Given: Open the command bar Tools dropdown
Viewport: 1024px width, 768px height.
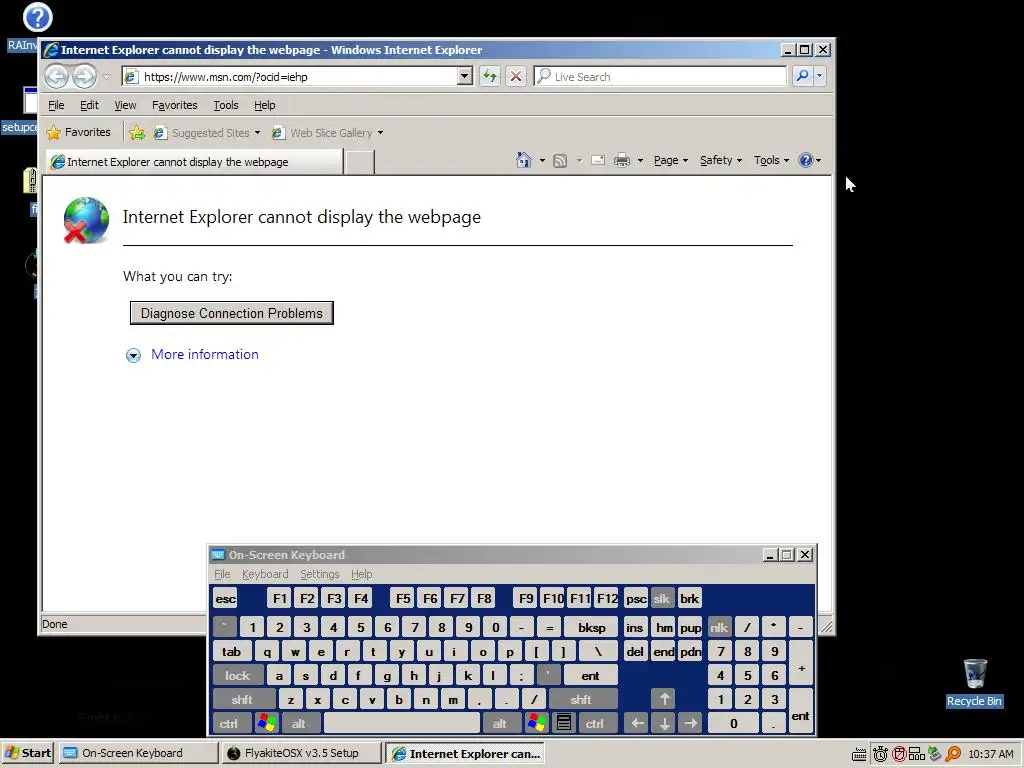Looking at the screenshot, I should coord(771,160).
